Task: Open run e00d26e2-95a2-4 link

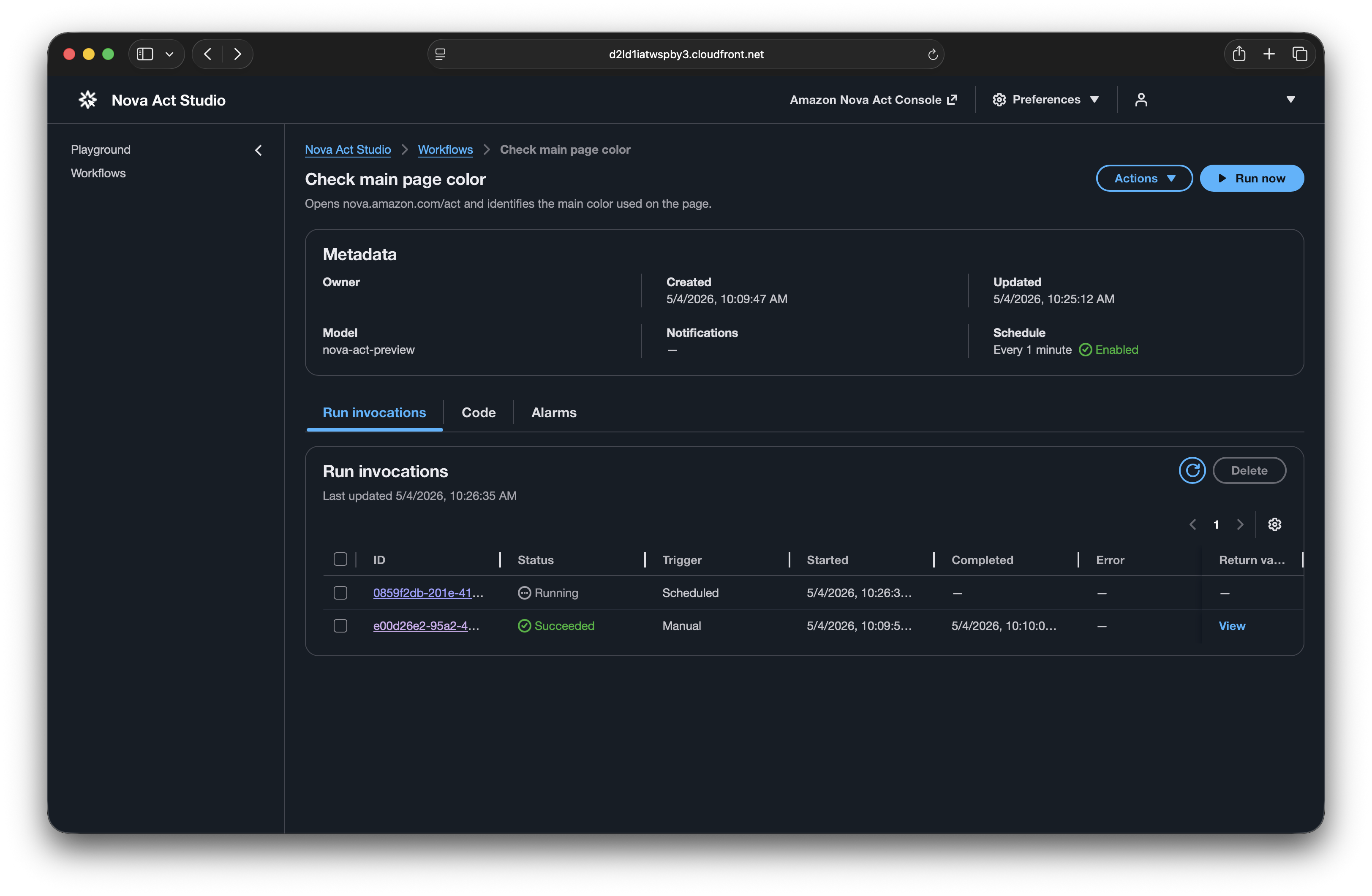Action: [426, 626]
